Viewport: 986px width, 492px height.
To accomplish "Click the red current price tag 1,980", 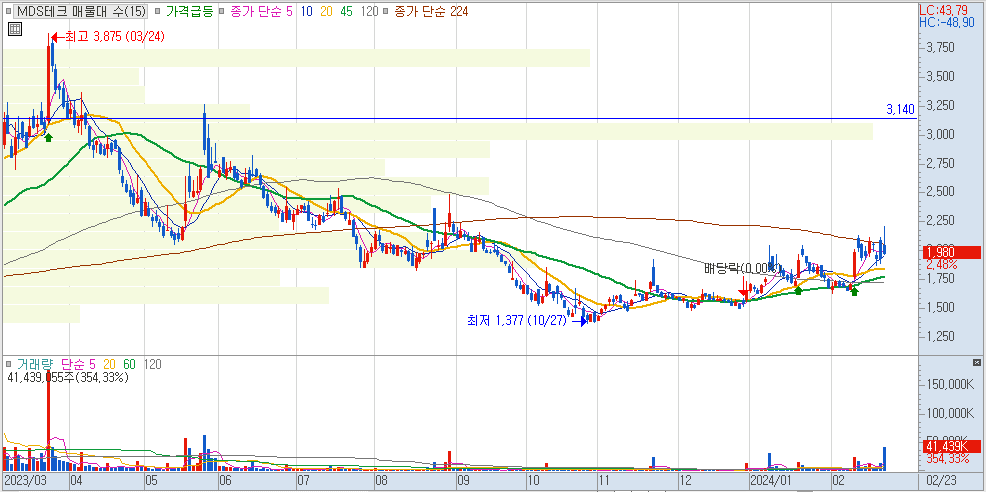I will coord(951,252).
